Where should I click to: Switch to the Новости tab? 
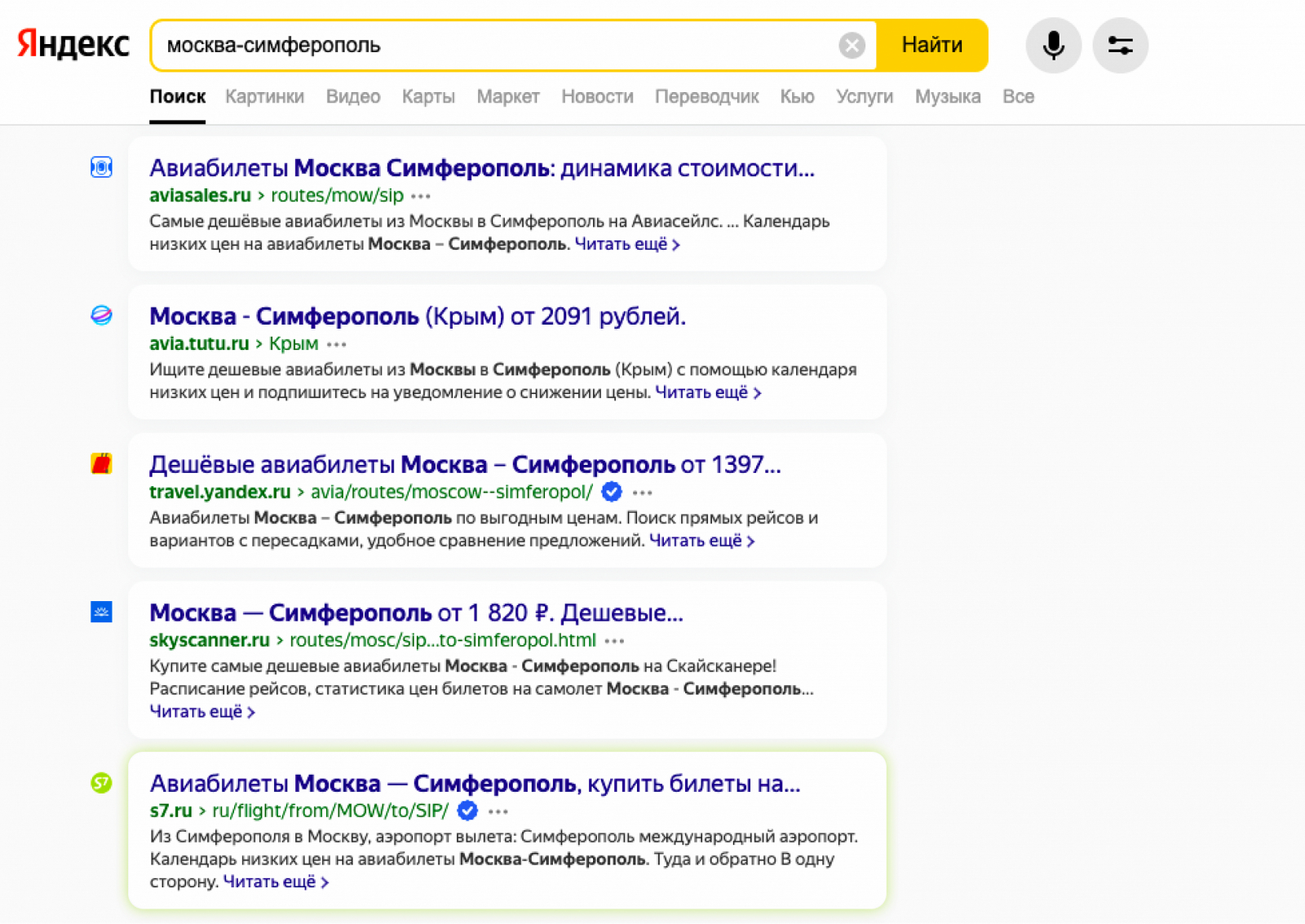pyautogui.click(x=597, y=96)
